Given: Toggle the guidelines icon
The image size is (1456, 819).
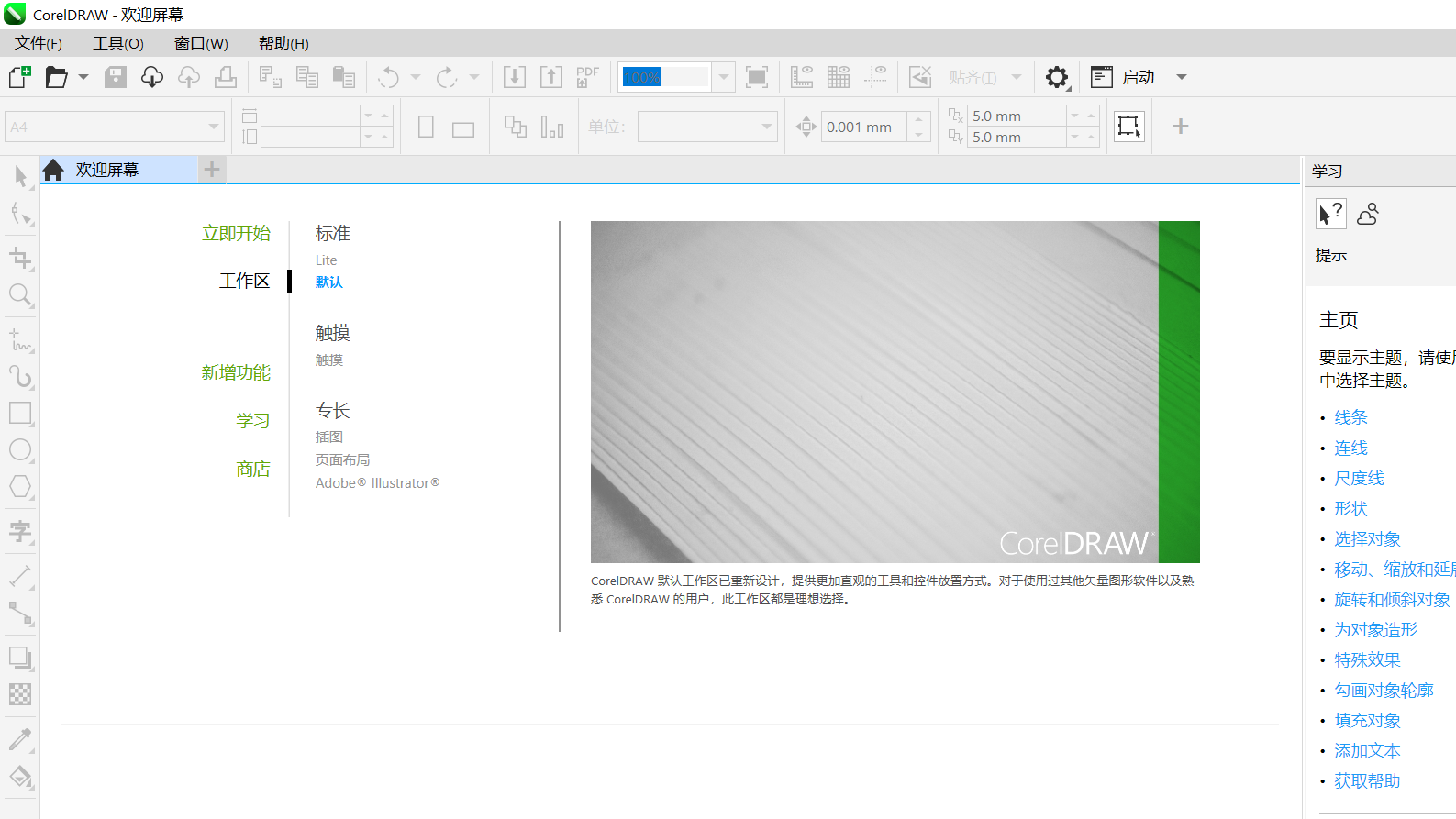Looking at the screenshot, I should point(875,77).
